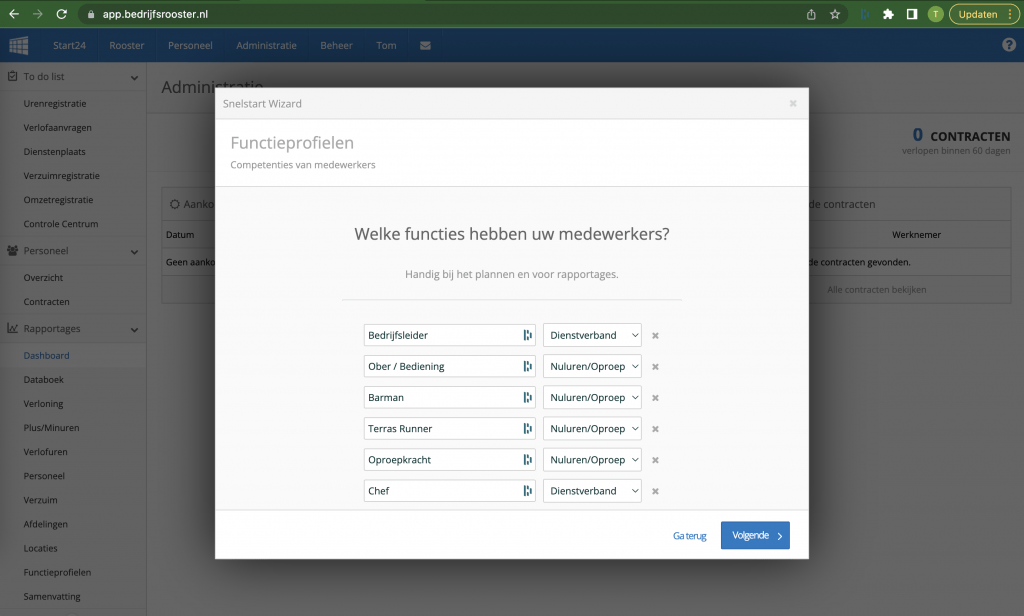Delete the Barman row with x icon
The image size is (1024, 616).
pos(655,398)
